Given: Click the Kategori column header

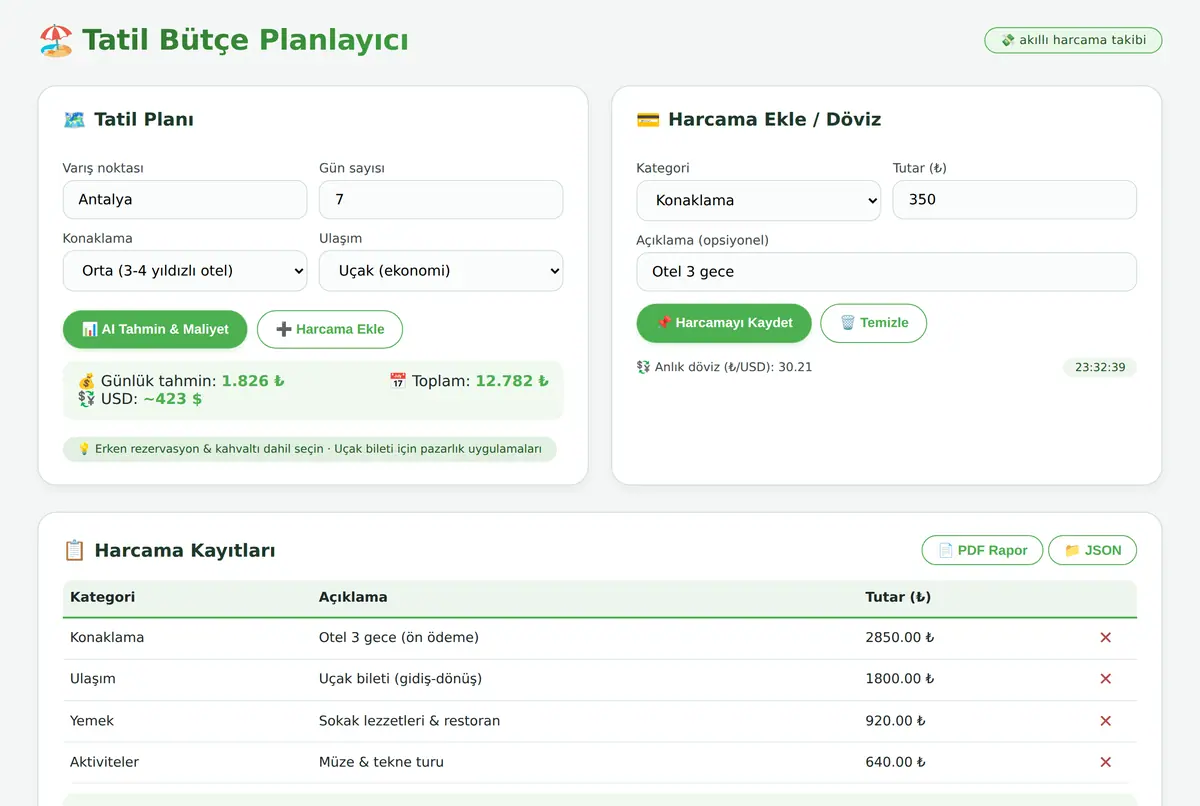Looking at the screenshot, I should click(102, 597).
